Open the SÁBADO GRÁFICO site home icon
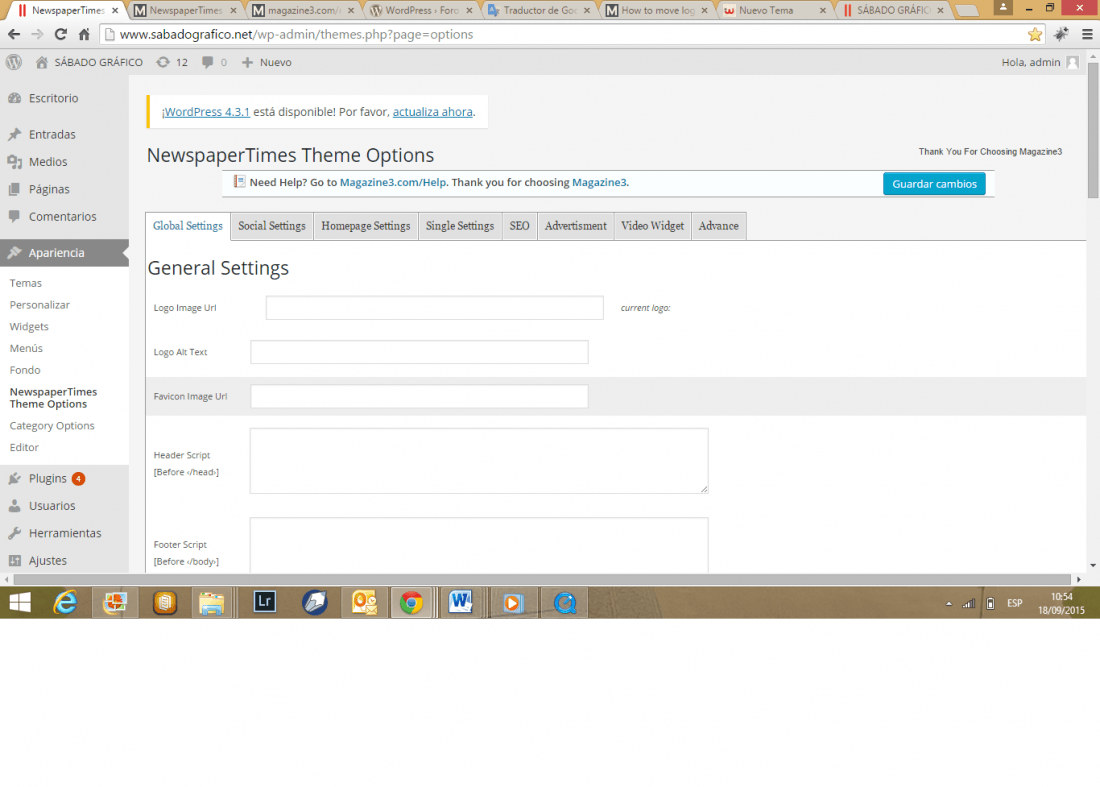 (x=41, y=62)
